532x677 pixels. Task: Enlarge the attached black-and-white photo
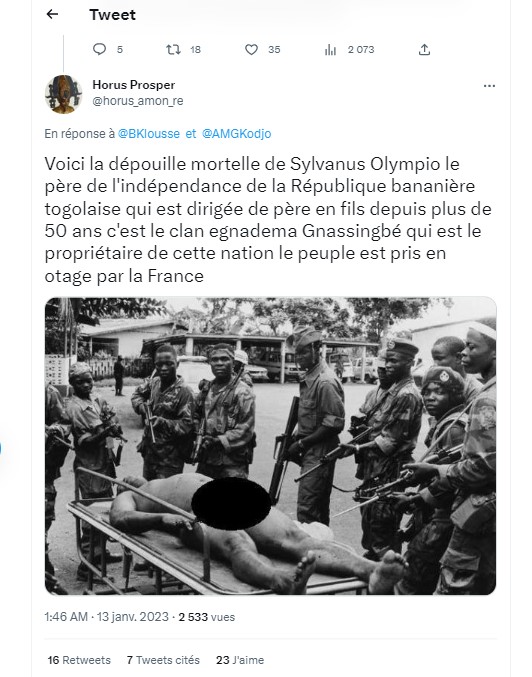270,446
